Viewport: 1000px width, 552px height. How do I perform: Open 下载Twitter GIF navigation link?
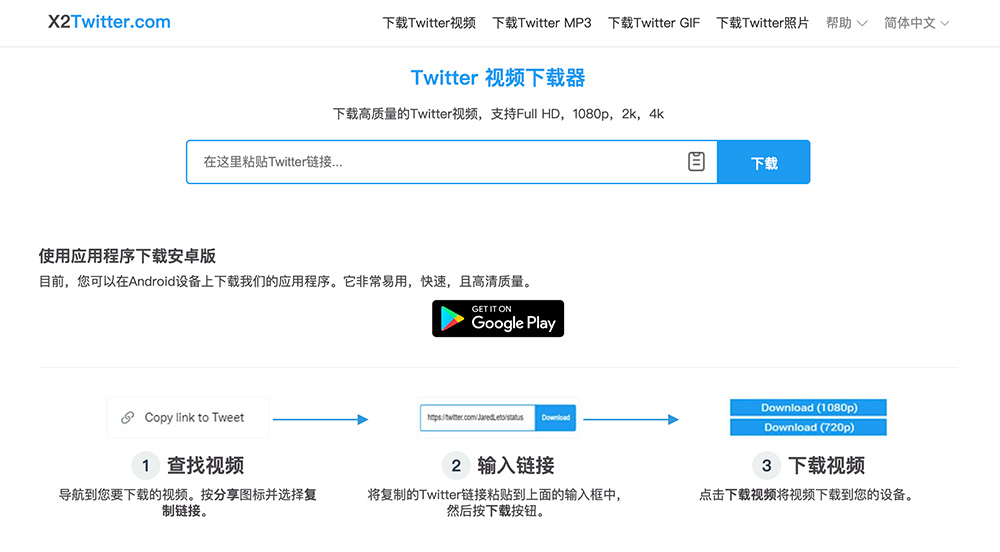[654, 23]
